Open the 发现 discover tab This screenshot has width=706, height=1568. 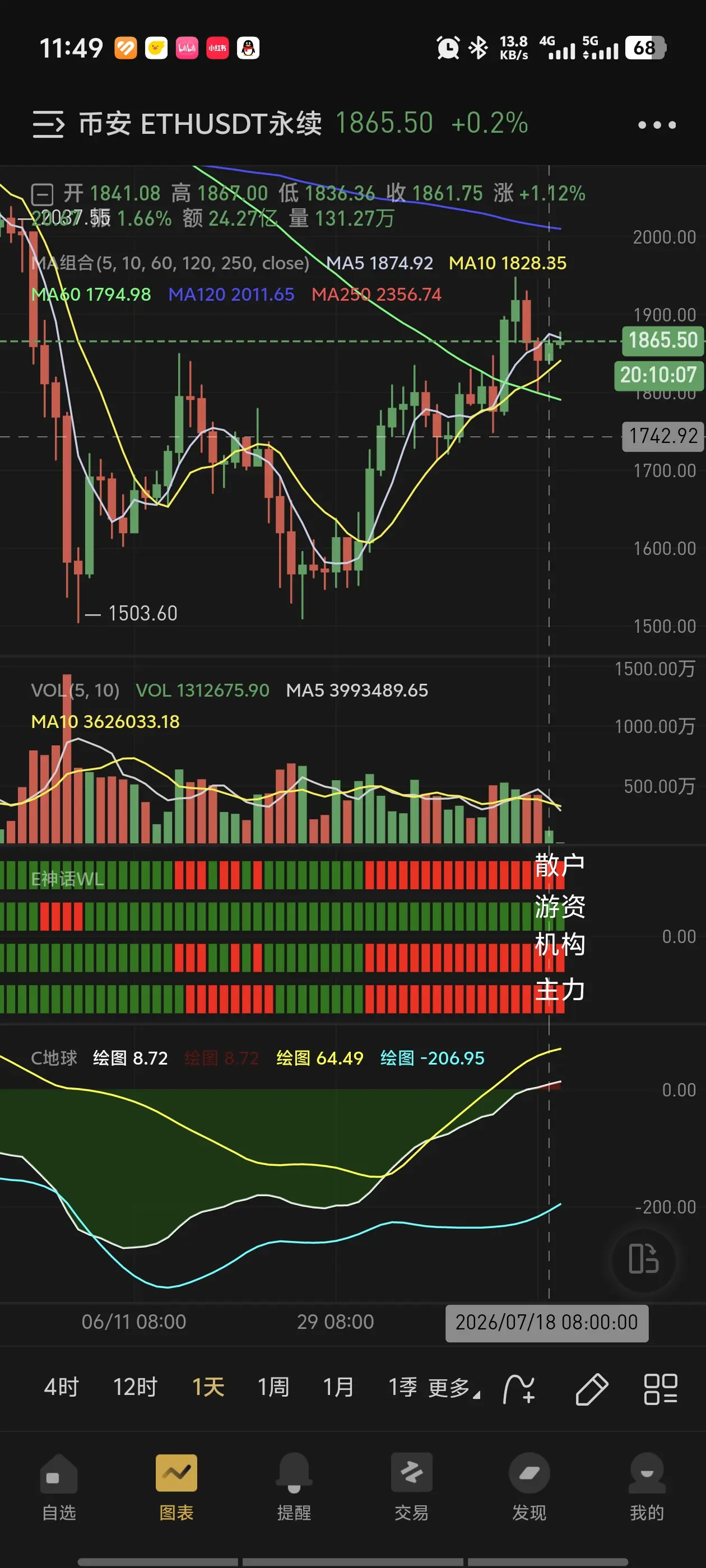pos(529,1488)
